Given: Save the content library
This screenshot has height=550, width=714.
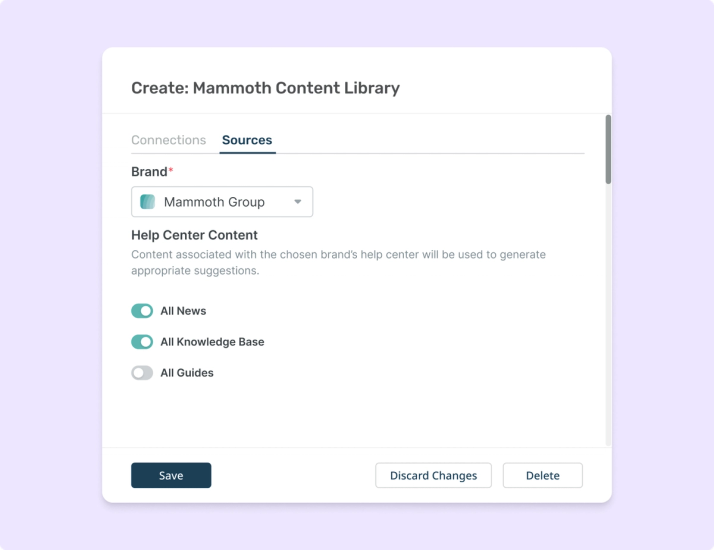Looking at the screenshot, I should (x=171, y=475).
